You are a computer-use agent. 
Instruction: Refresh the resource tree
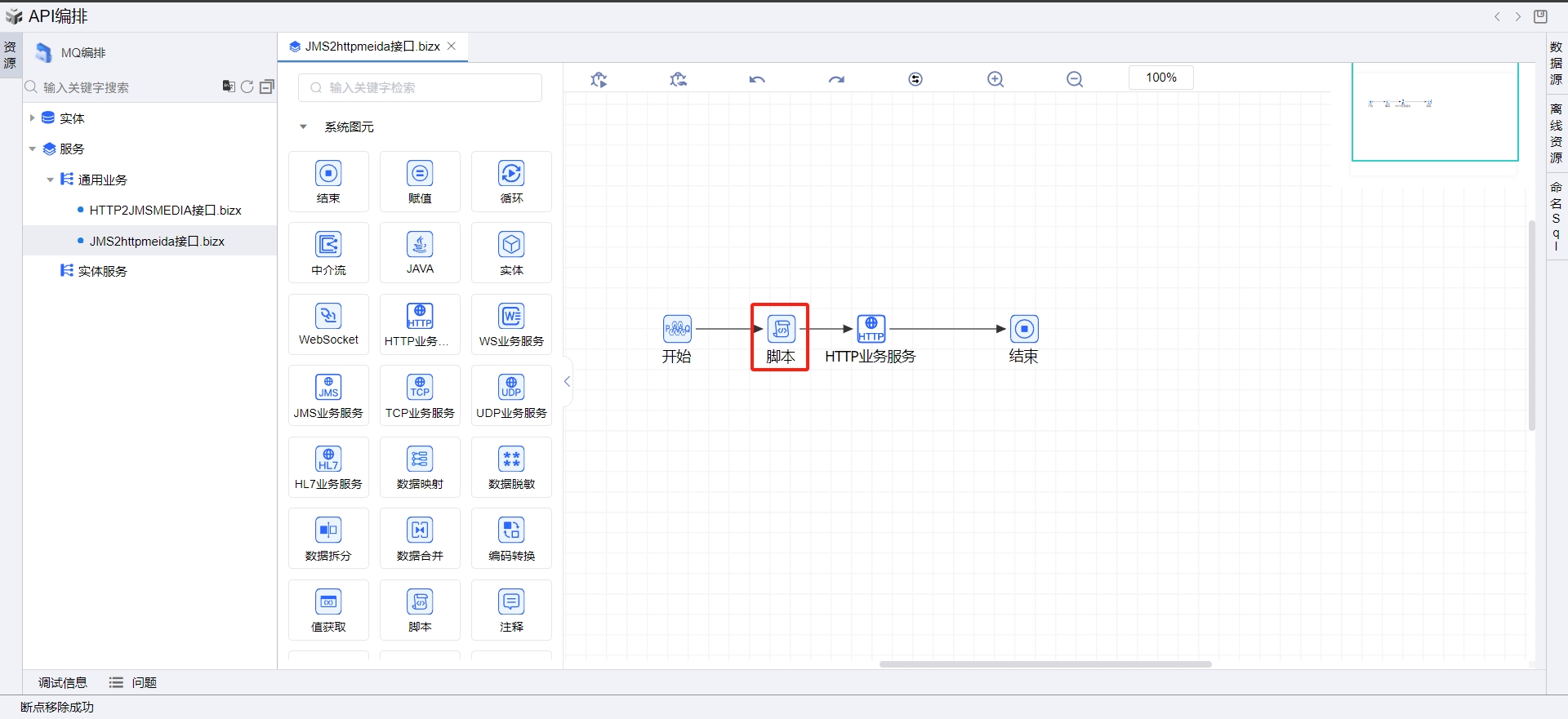click(247, 87)
